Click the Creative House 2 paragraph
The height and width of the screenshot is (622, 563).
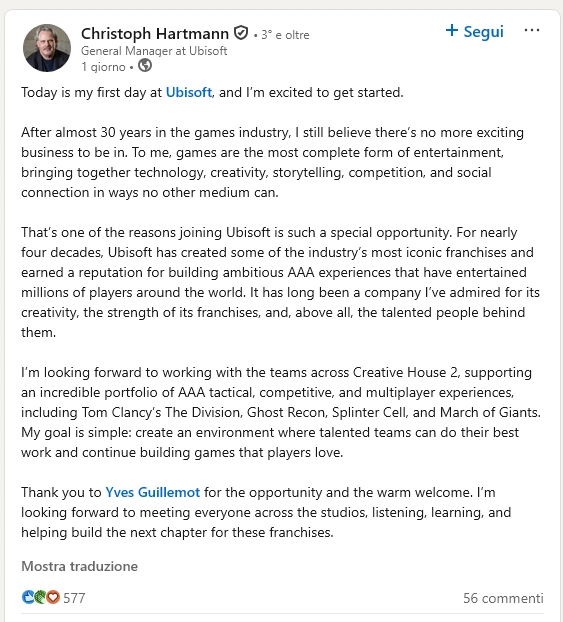pos(281,412)
